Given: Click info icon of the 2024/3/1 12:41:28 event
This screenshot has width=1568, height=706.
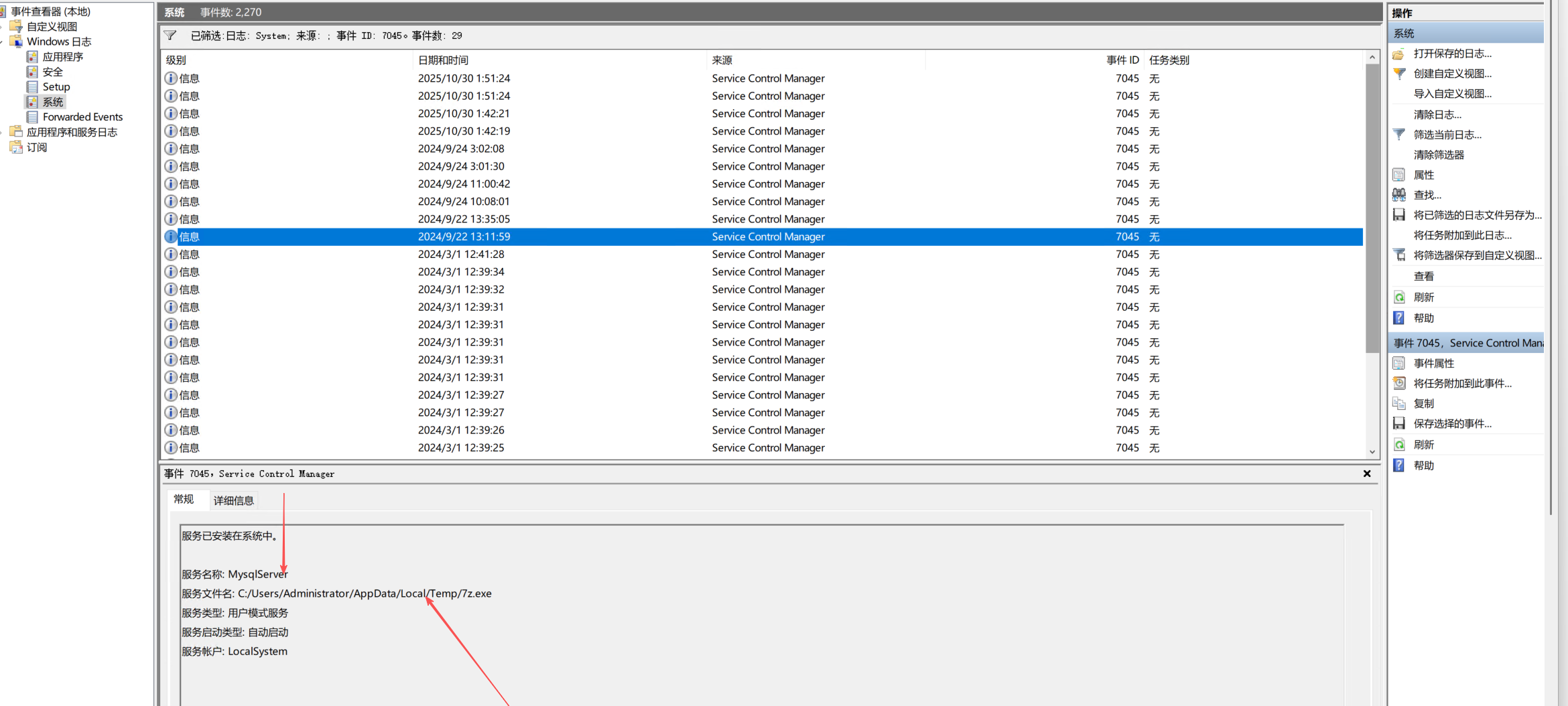Looking at the screenshot, I should pos(171,255).
